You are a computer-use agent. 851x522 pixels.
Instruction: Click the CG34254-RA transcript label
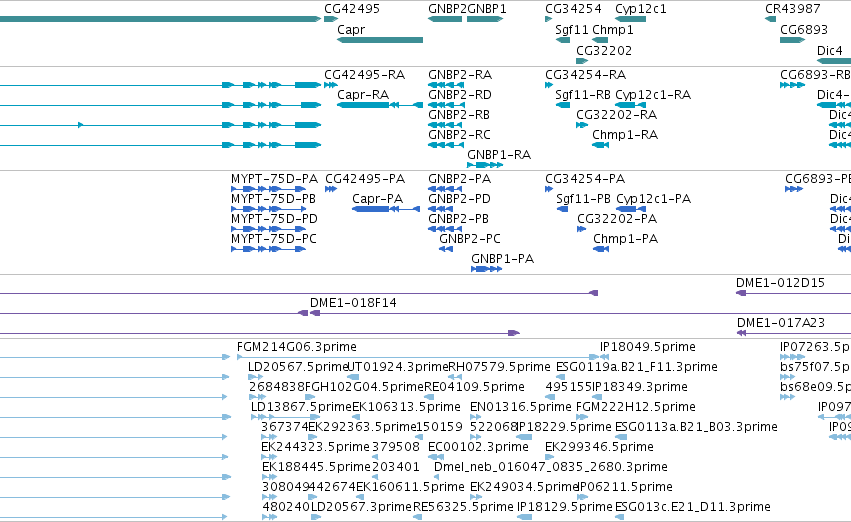tap(586, 75)
